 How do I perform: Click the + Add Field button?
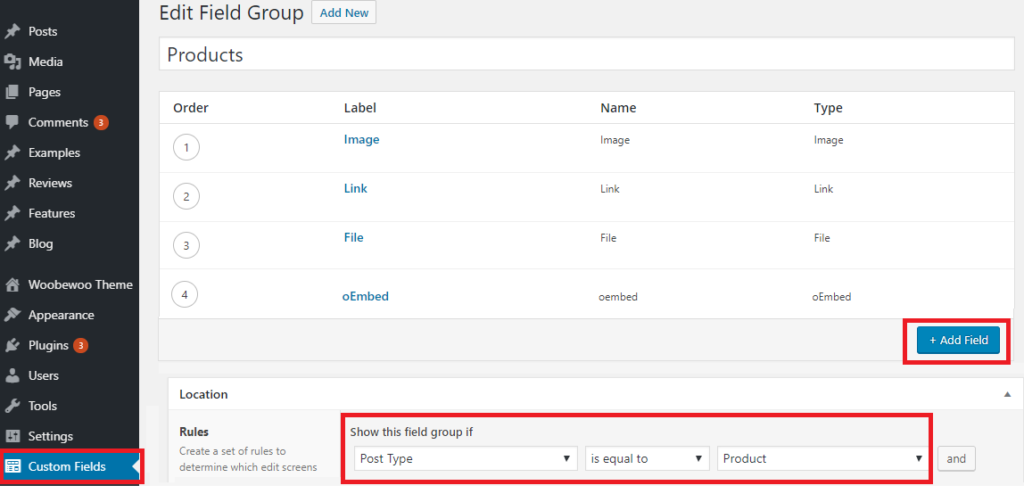pyautogui.click(x=958, y=340)
